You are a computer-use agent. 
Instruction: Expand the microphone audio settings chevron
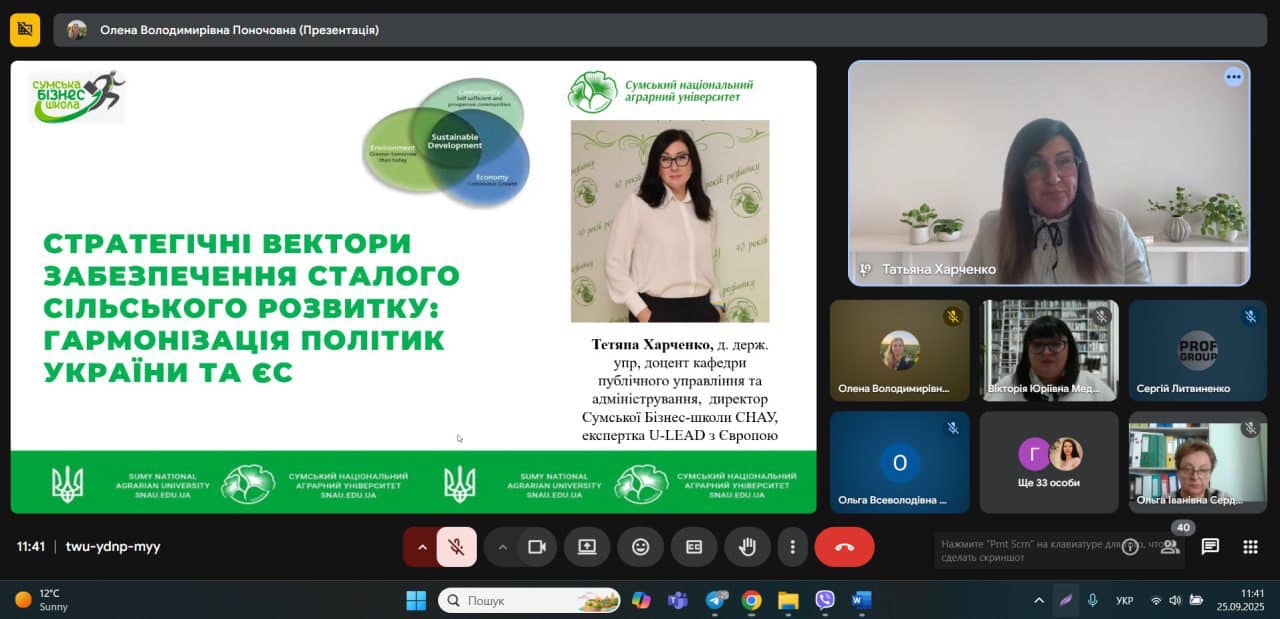pos(421,547)
